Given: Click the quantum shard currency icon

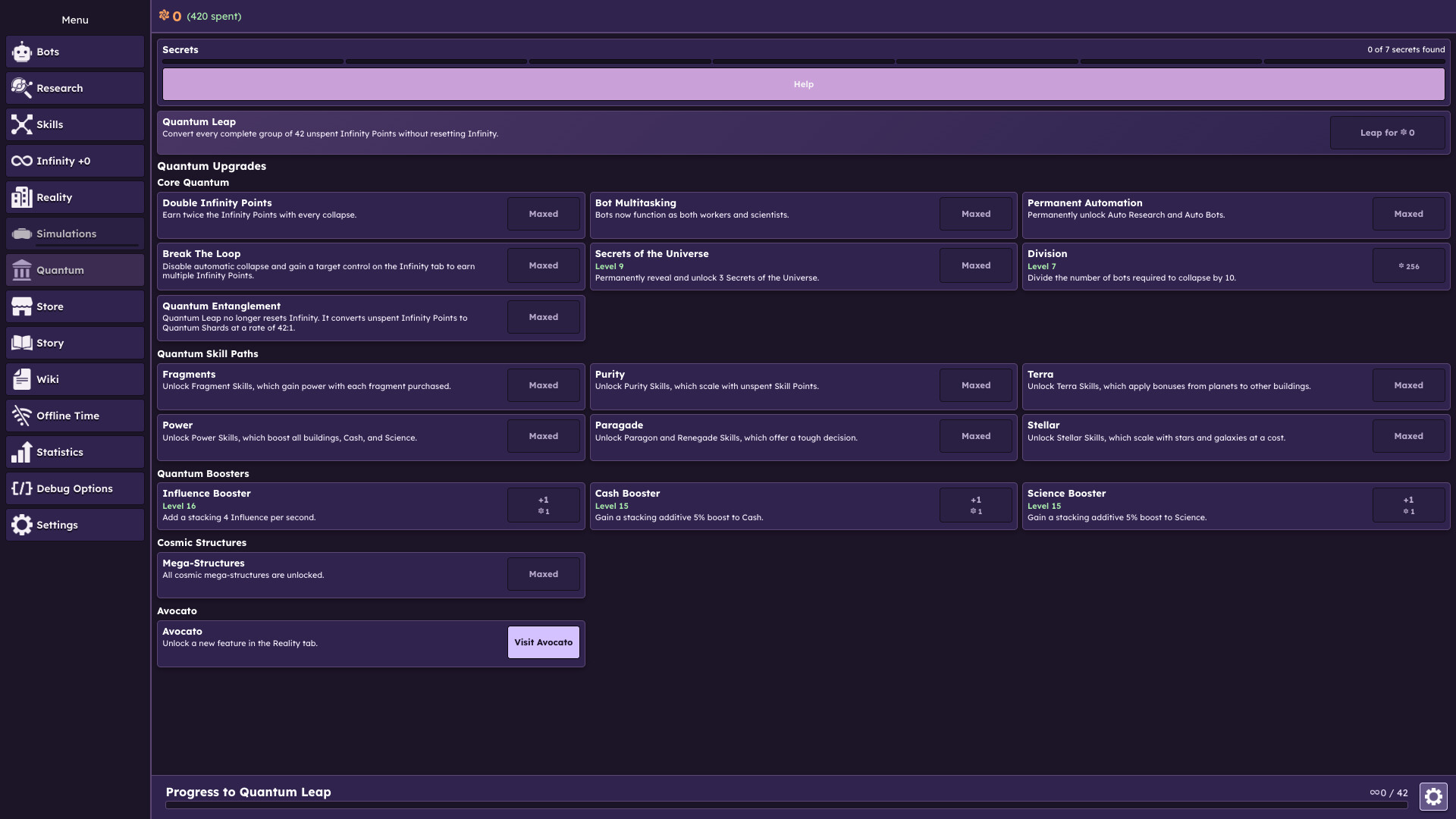Looking at the screenshot, I should pos(164,15).
